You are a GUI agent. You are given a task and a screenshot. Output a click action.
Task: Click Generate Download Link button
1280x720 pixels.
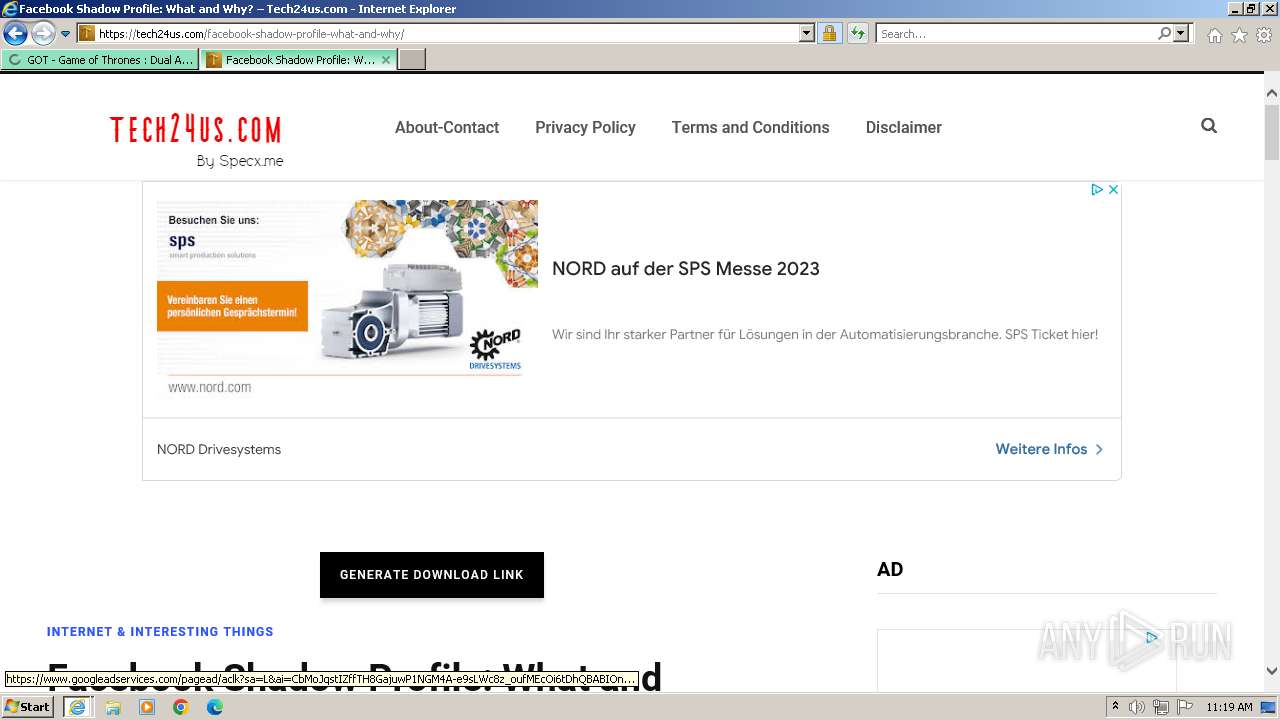pyautogui.click(x=432, y=575)
